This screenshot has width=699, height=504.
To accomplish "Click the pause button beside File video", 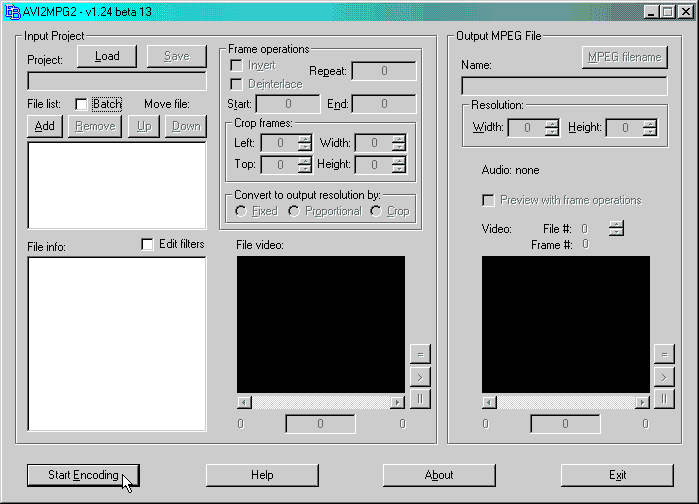I will click(x=420, y=399).
